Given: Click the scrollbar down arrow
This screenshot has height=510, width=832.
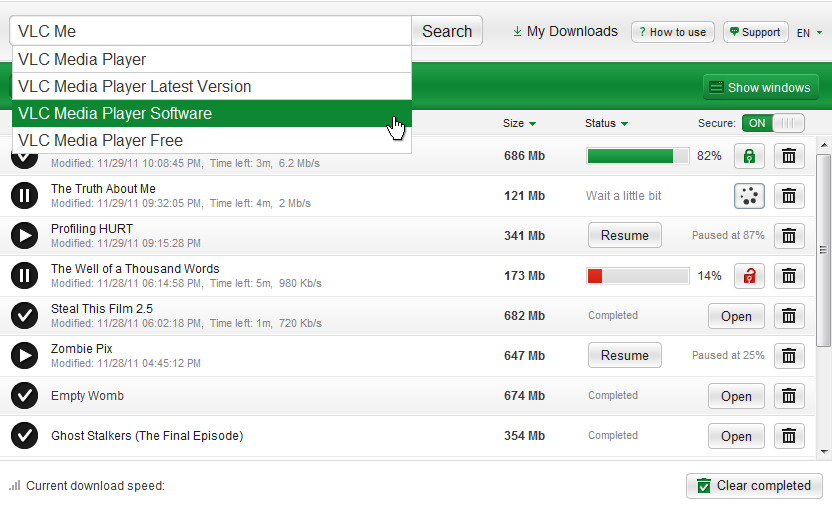Looking at the screenshot, I should click(x=824, y=452).
